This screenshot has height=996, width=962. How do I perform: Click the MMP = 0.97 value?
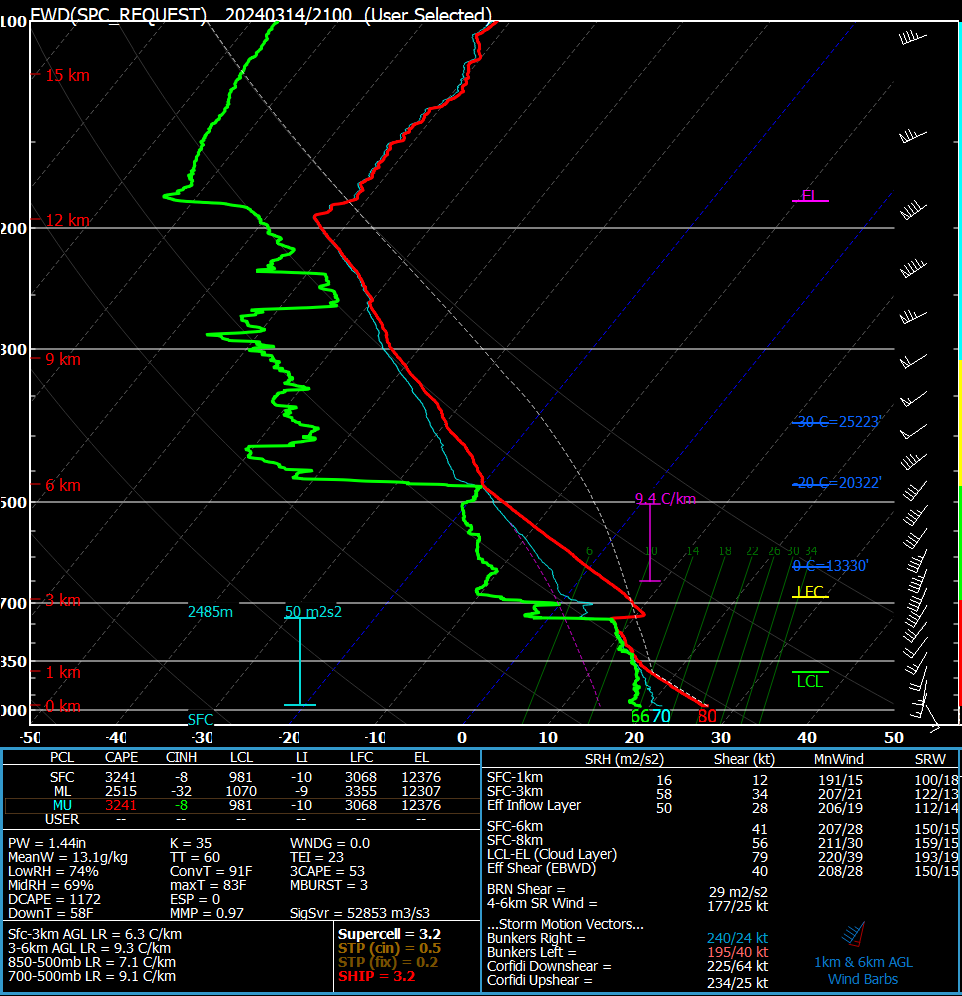[207, 913]
